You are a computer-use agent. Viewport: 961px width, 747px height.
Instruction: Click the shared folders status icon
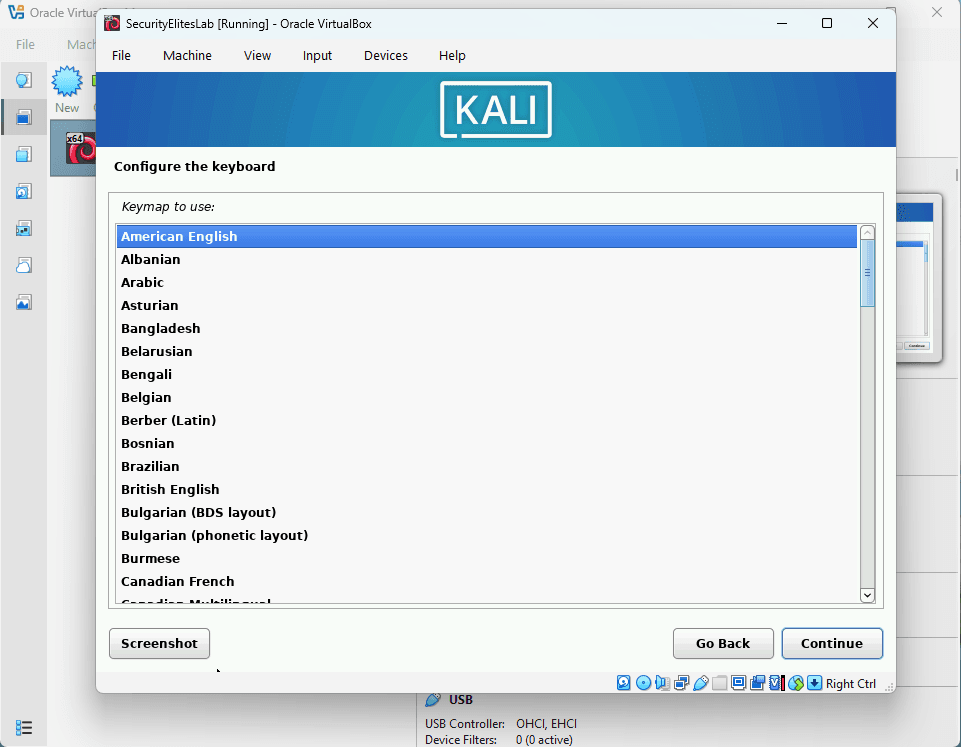[x=718, y=682]
